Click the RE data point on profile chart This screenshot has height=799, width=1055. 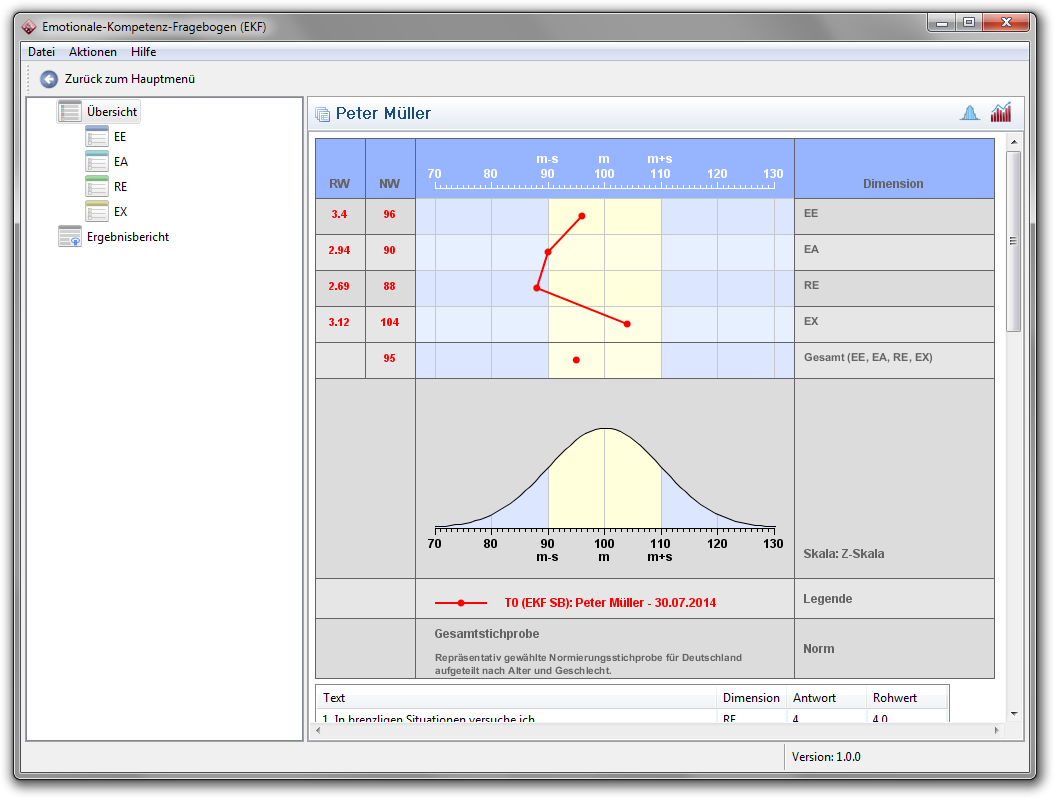click(537, 288)
